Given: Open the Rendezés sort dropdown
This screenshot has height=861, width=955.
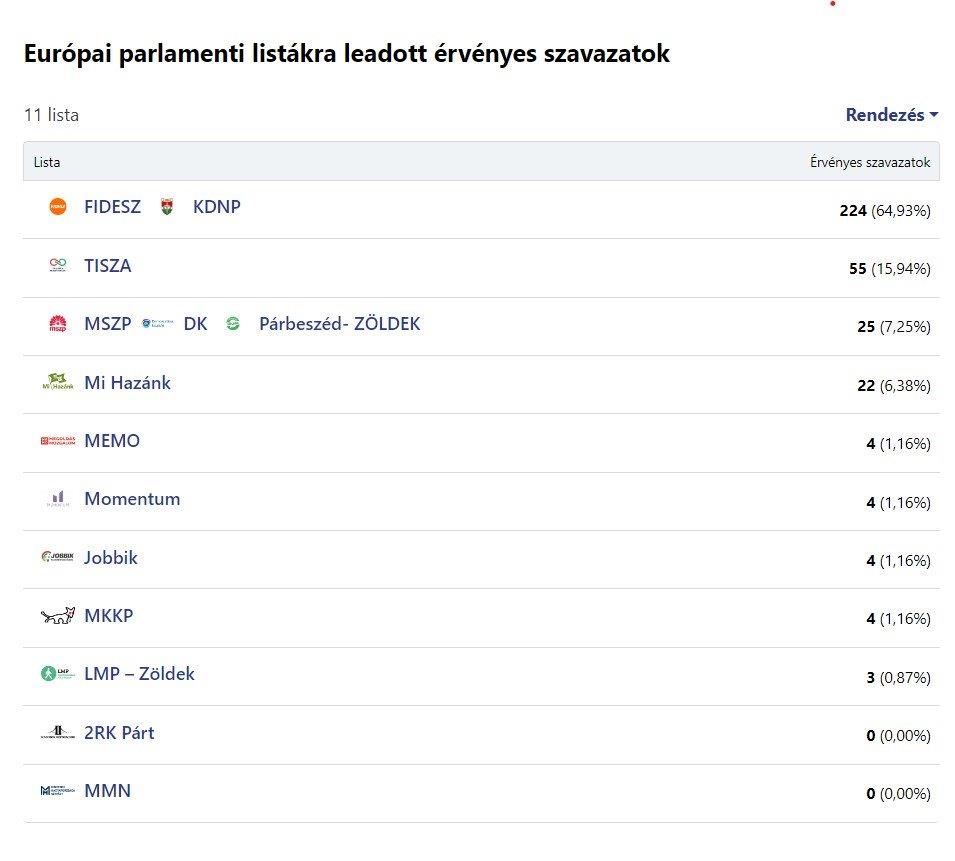Looking at the screenshot, I should [x=892, y=114].
